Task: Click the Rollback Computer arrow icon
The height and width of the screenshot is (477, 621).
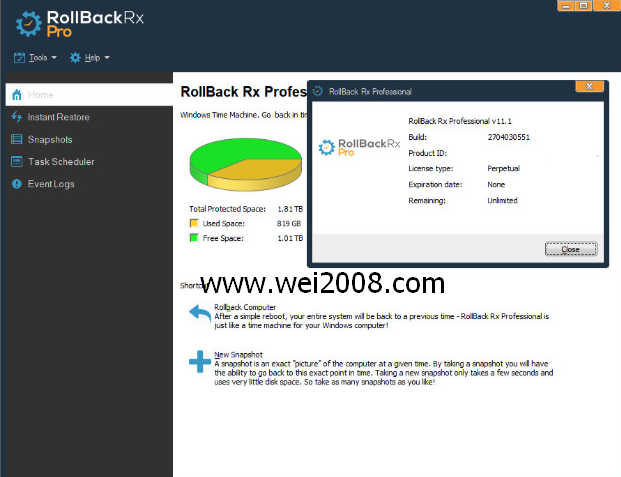Action: click(x=200, y=314)
